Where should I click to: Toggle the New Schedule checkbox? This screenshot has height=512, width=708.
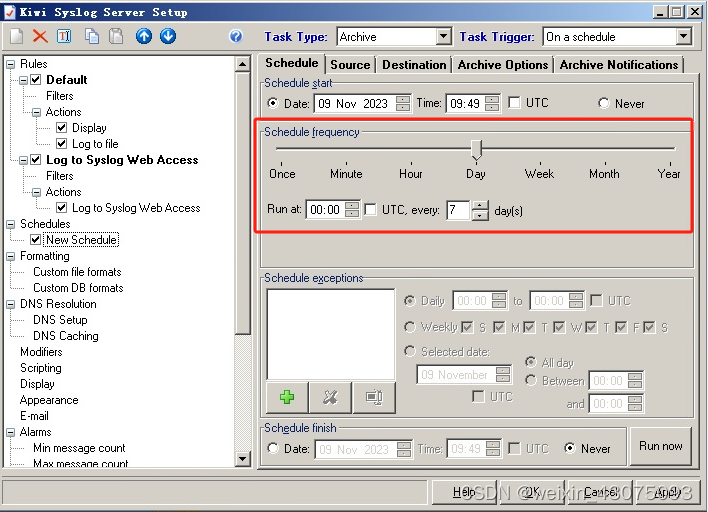[x=36, y=240]
